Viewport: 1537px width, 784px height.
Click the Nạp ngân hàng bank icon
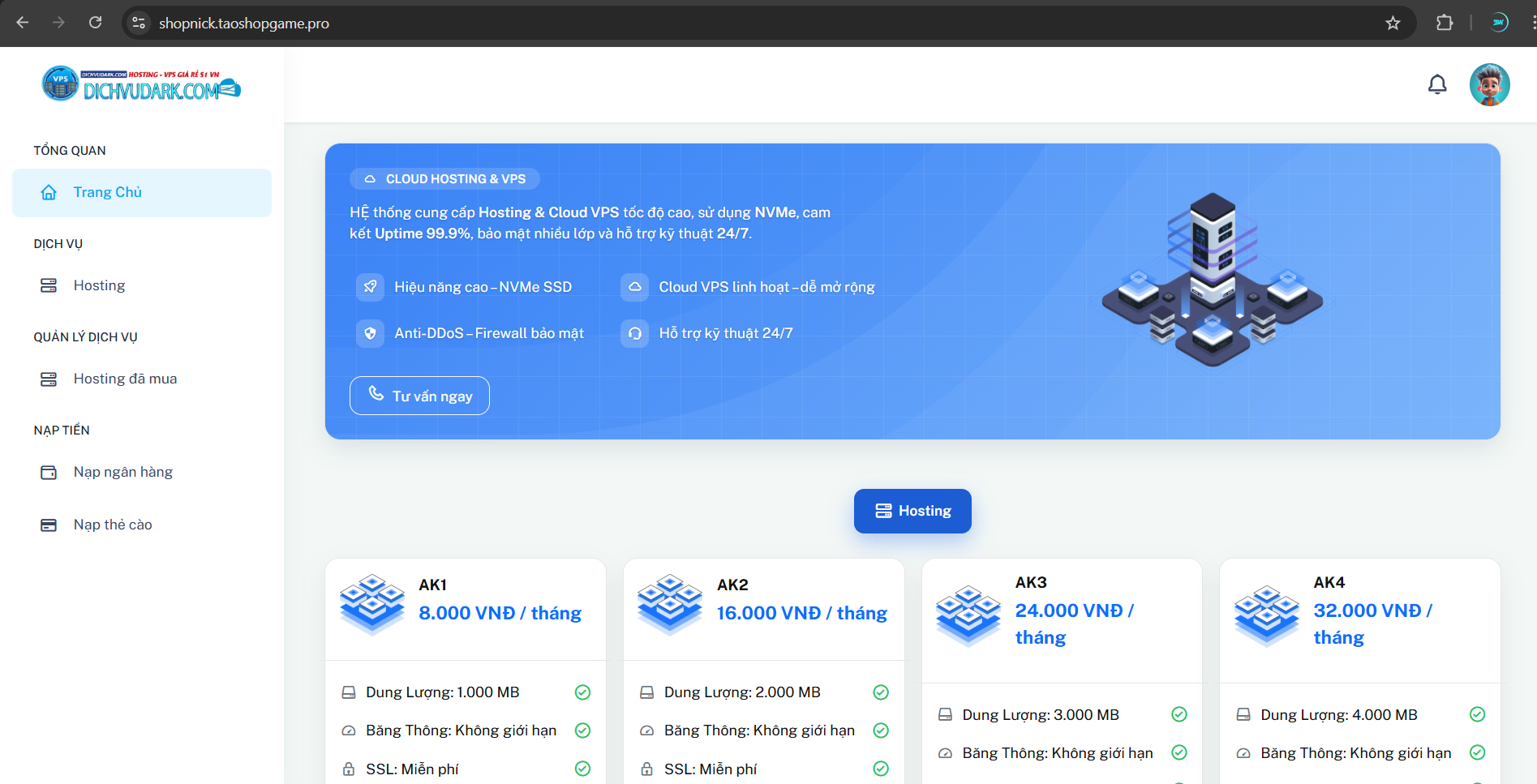pyautogui.click(x=49, y=471)
